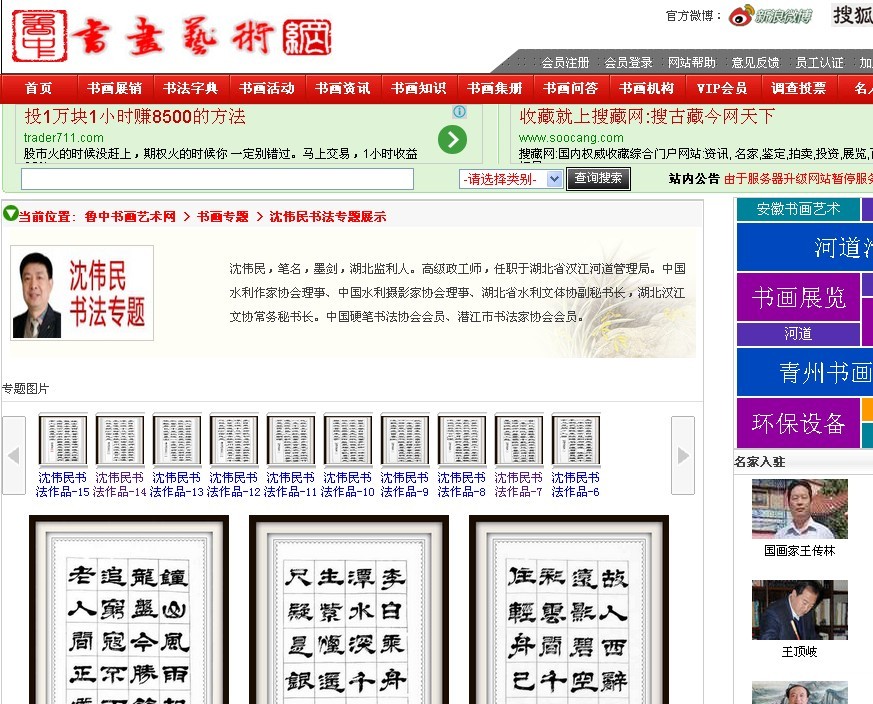Image resolution: width=873 pixels, height=704 pixels.
Task: Open the VIP会员 navigation item
Action: (722, 88)
